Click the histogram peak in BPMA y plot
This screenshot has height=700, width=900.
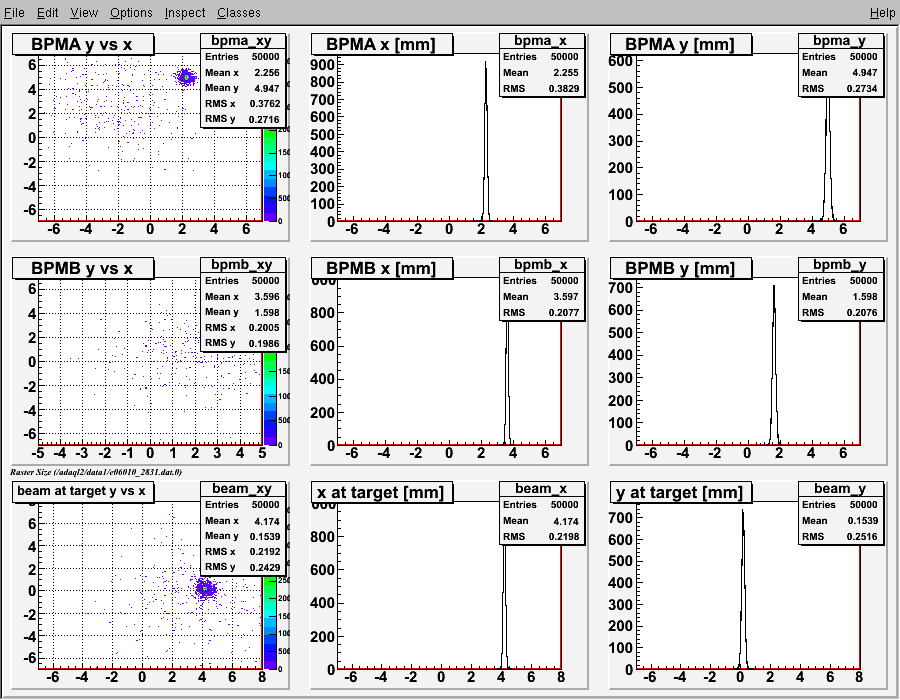pos(828,159)
